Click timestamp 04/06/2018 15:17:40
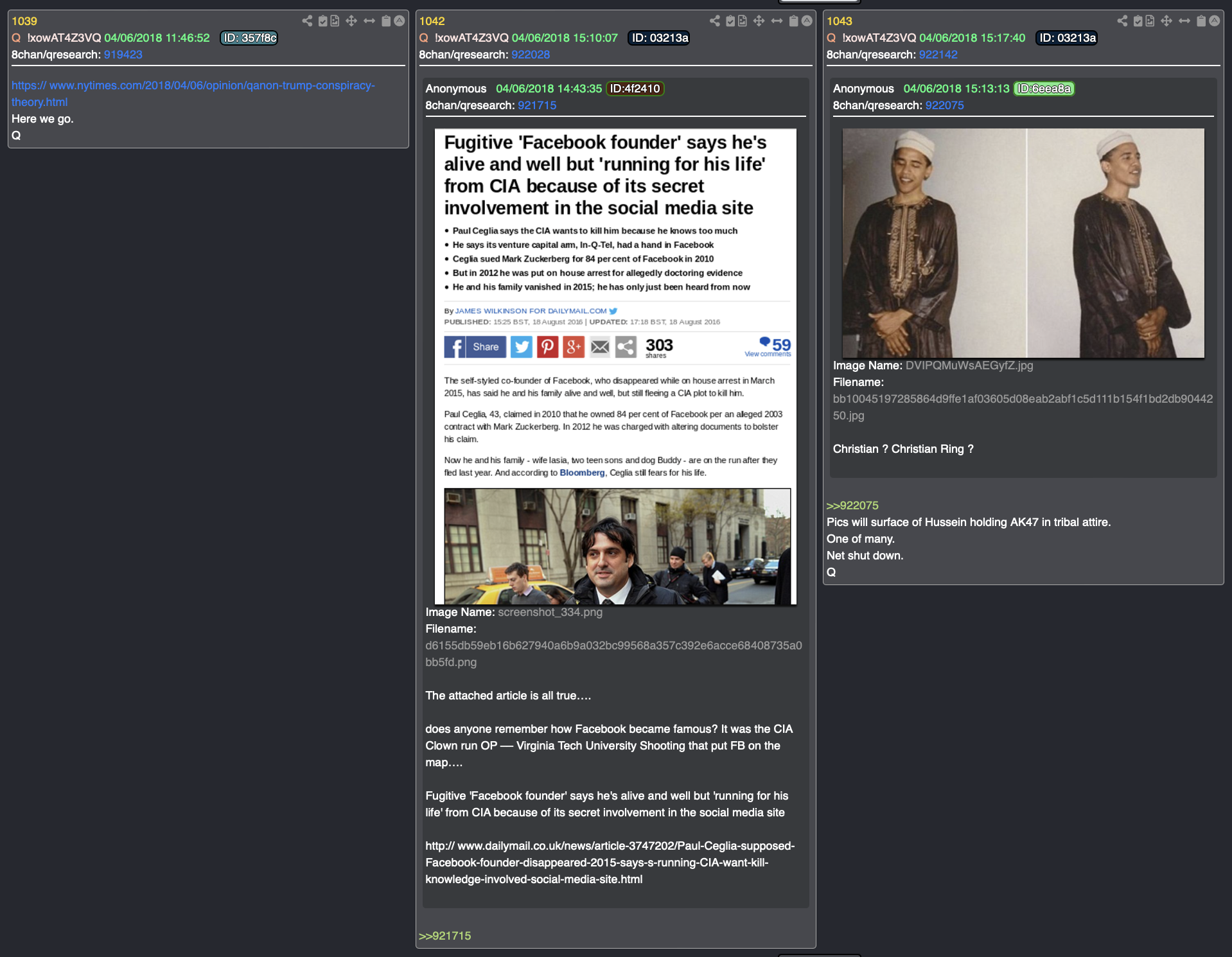The height and width of the screenshot is (957, 1232). click(972, 38)
